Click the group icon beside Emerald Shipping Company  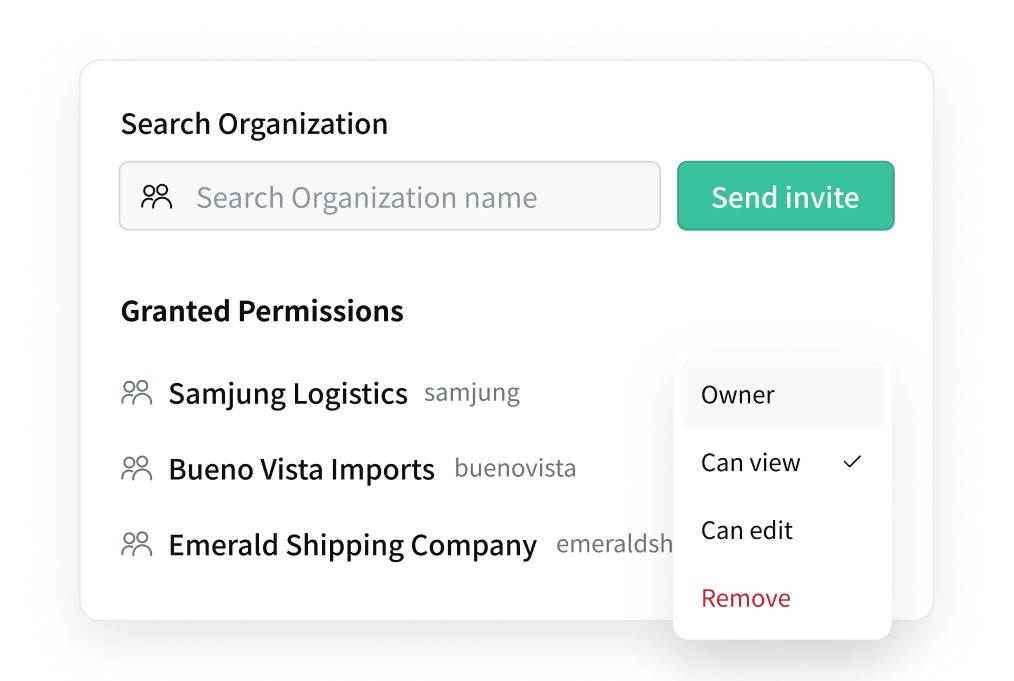[x=136, y=544]
